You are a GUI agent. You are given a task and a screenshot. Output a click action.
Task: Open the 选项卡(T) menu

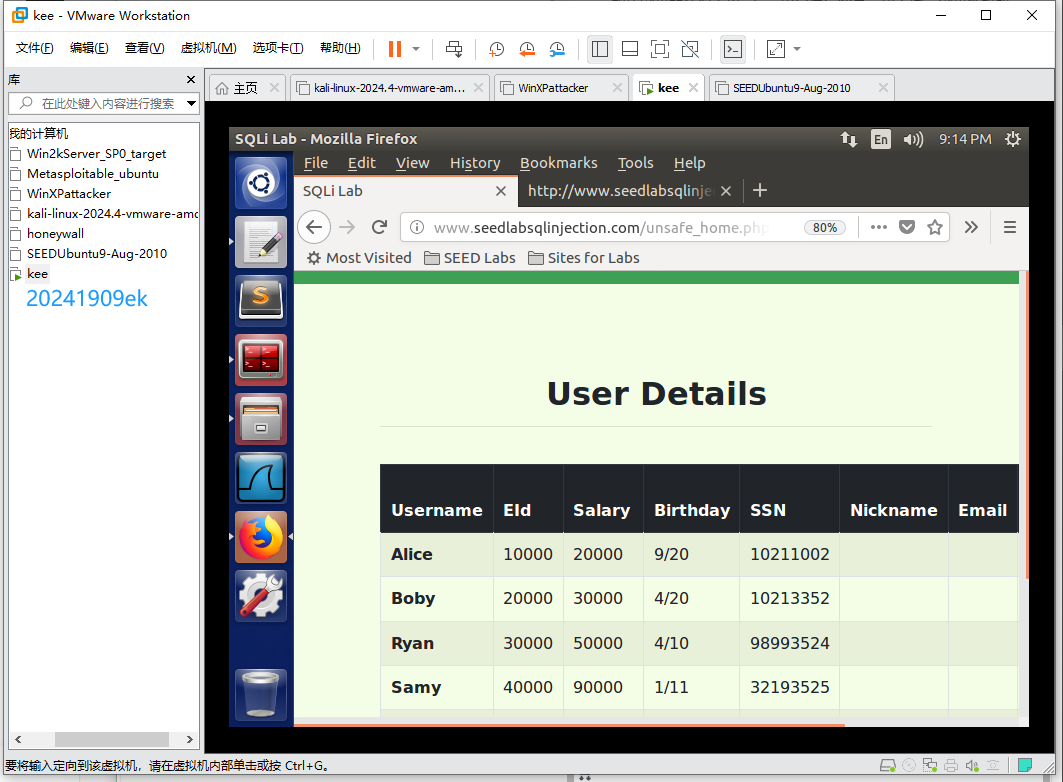[278, 47]
